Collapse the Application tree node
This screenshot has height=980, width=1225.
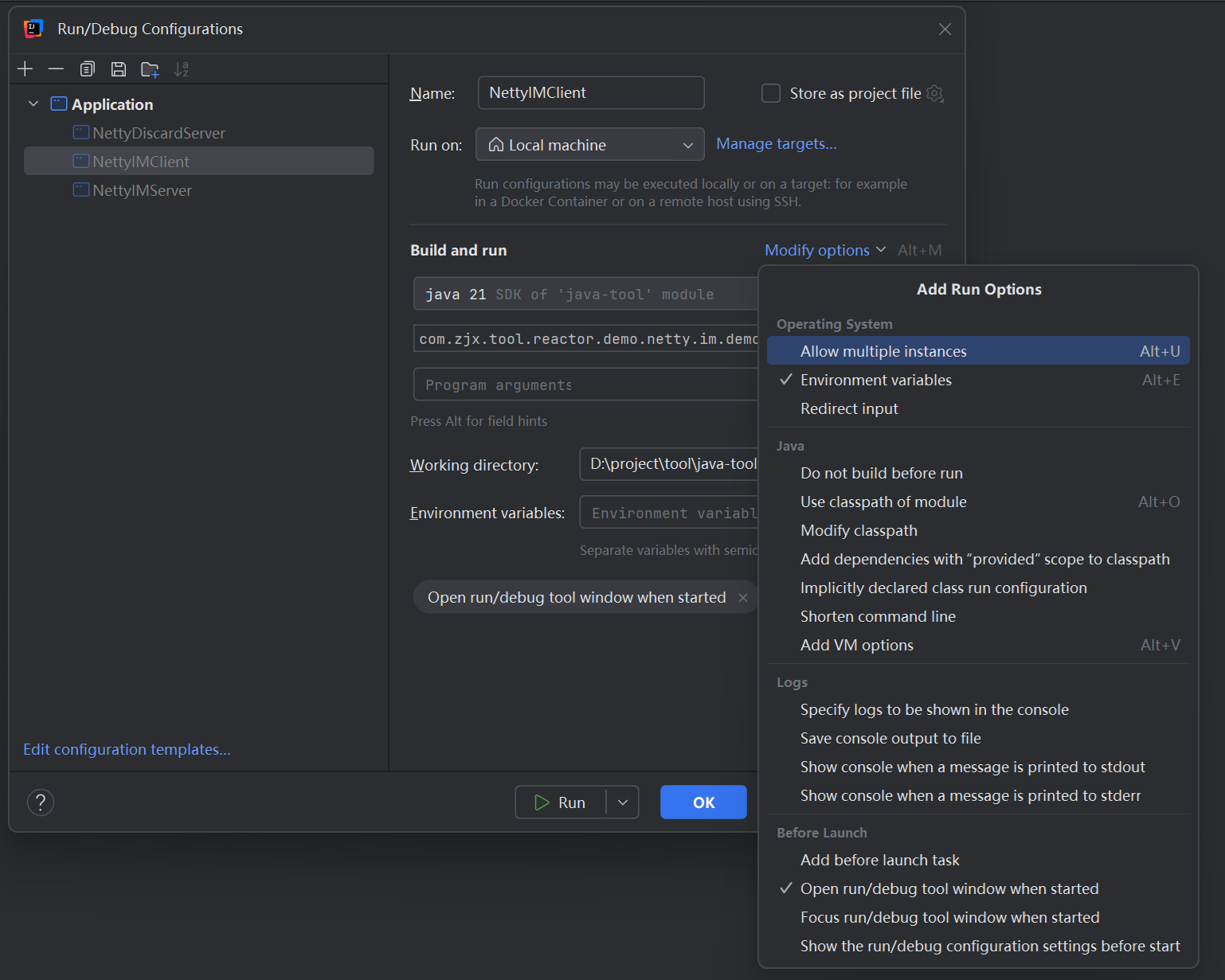pos(33,104)
